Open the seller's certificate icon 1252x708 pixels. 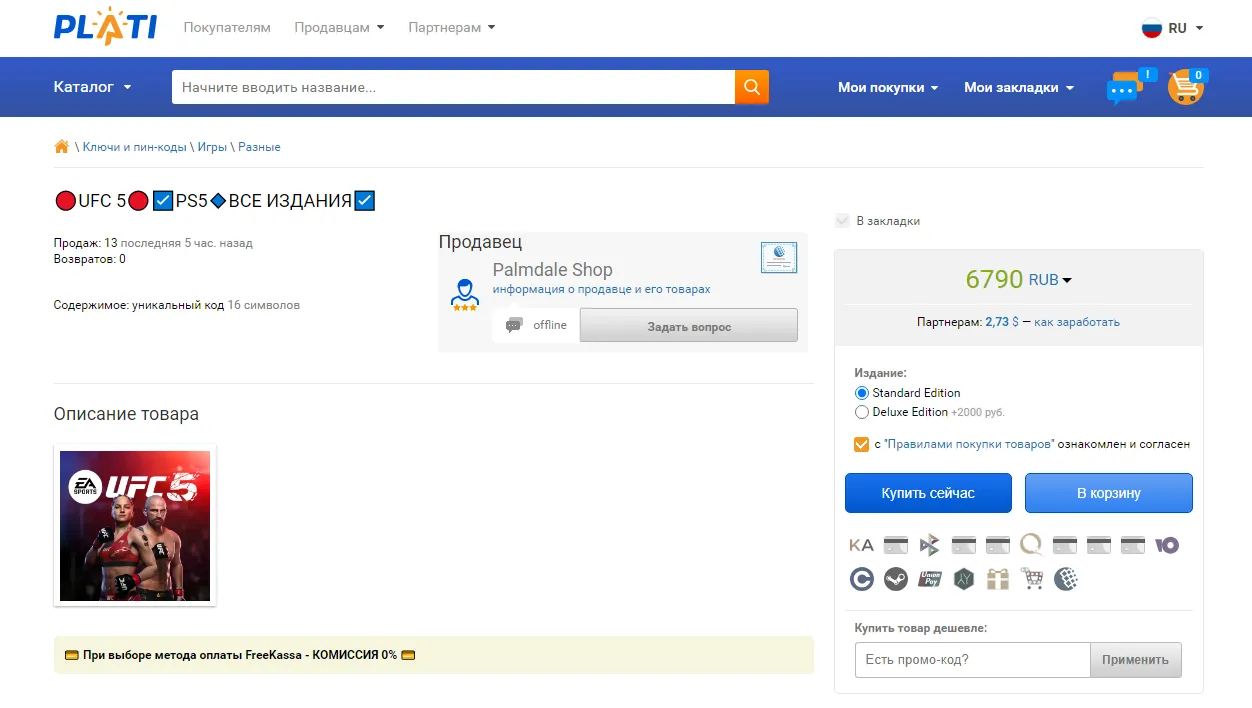(x=779, y=258)
